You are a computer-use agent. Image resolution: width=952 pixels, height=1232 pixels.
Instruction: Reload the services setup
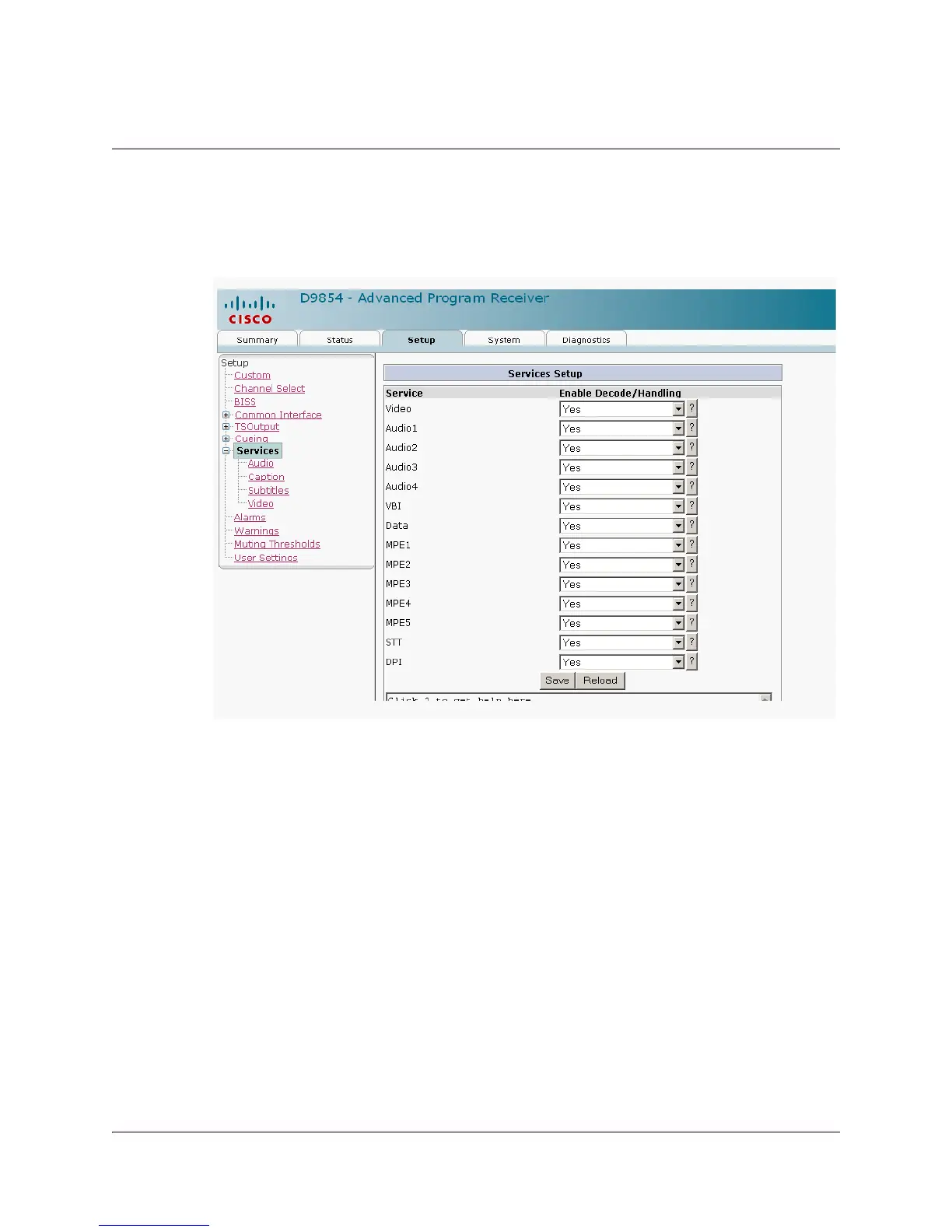coord(600,681)
